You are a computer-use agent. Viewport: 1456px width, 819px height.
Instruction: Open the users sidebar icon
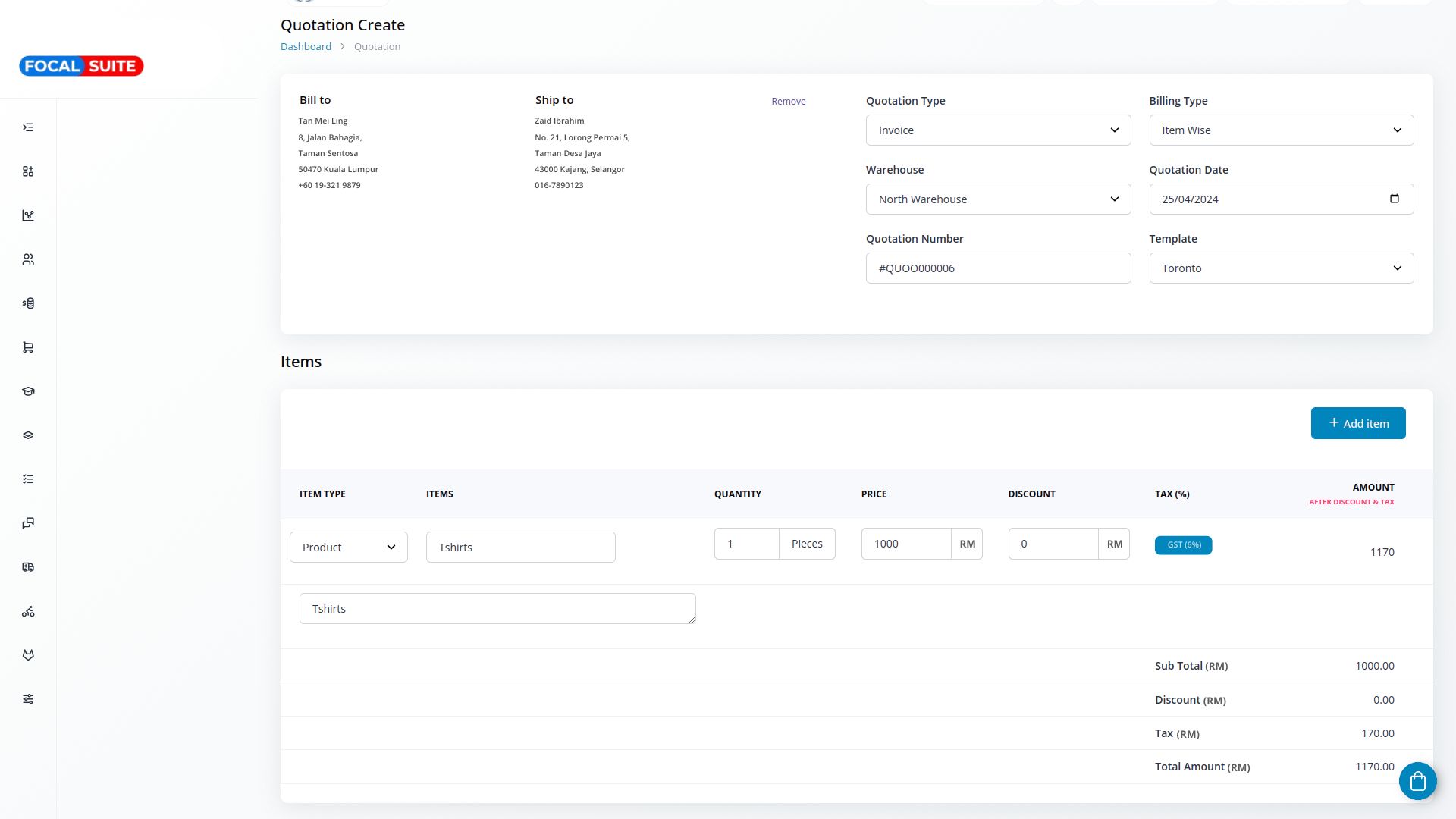28,259
